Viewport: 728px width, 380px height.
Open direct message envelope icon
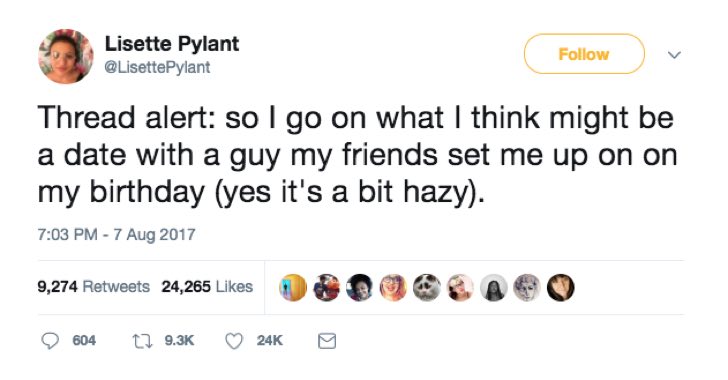[327, 341]
